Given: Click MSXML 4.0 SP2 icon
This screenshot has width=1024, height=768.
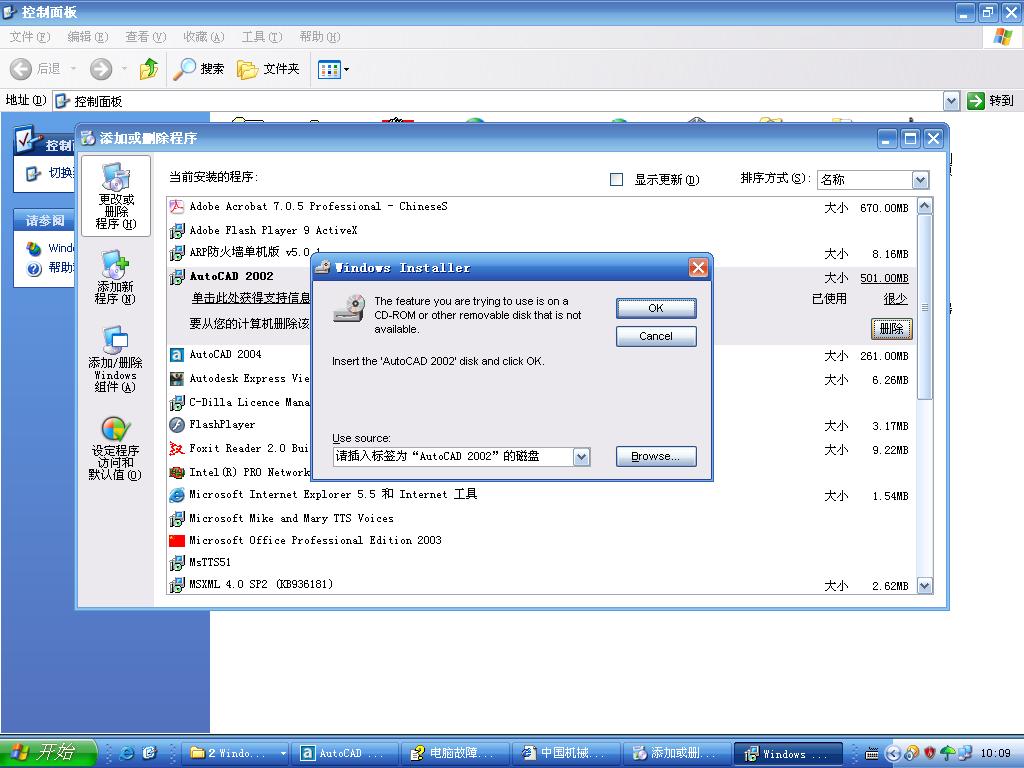Looking at the screenshot, I should 177,585.
